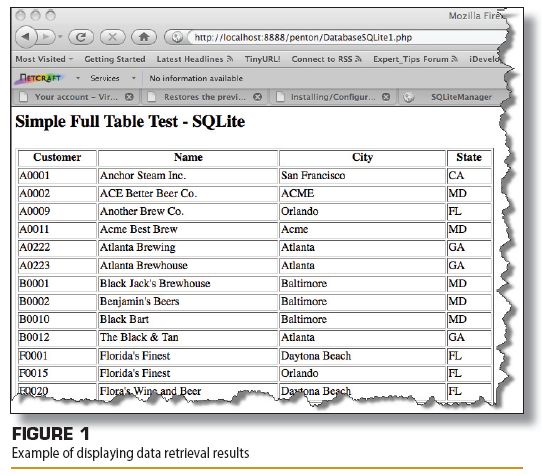The image size is (542, 475).
Task: Click the Name column header
Action: point(188,157)
